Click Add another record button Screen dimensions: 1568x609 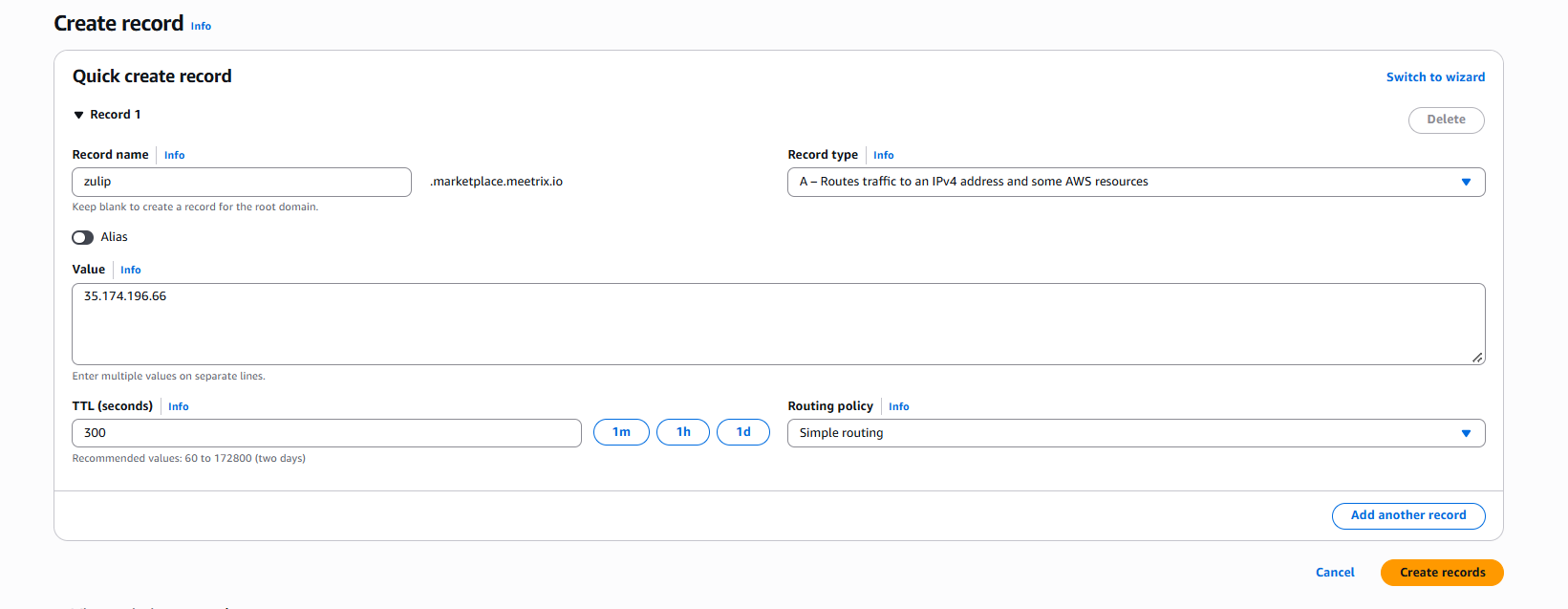pos(1408,515)
